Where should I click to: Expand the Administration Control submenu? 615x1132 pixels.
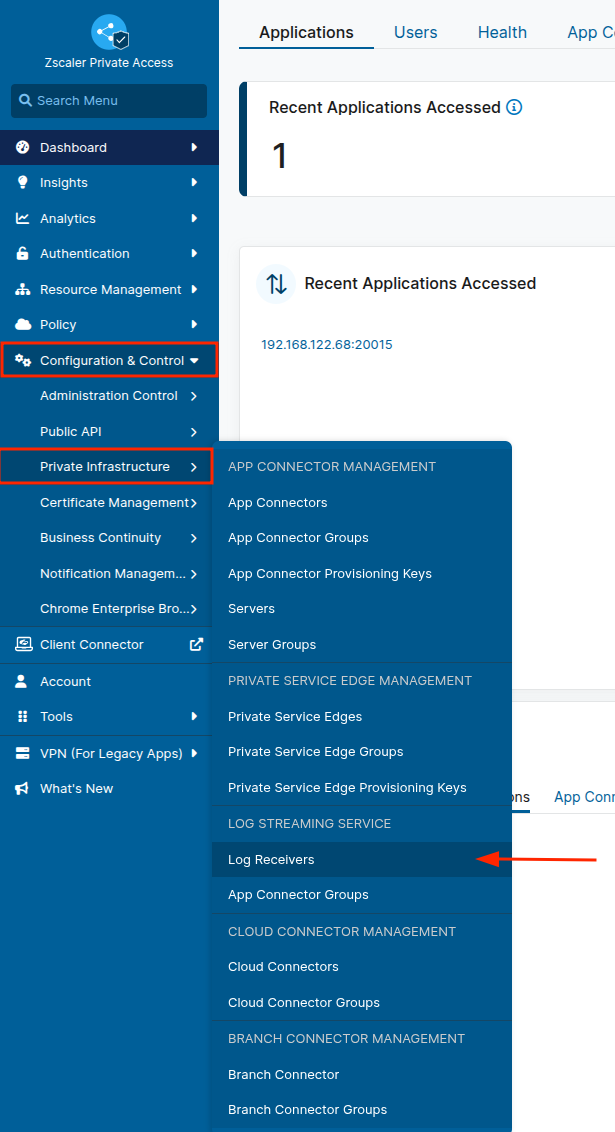(x=194, y=396)
